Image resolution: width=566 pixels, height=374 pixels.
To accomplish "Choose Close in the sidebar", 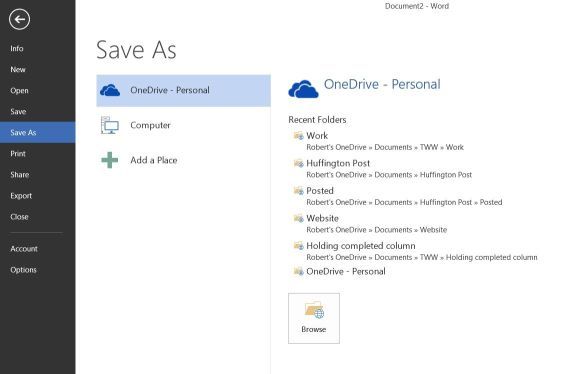I will pos(19,217).
